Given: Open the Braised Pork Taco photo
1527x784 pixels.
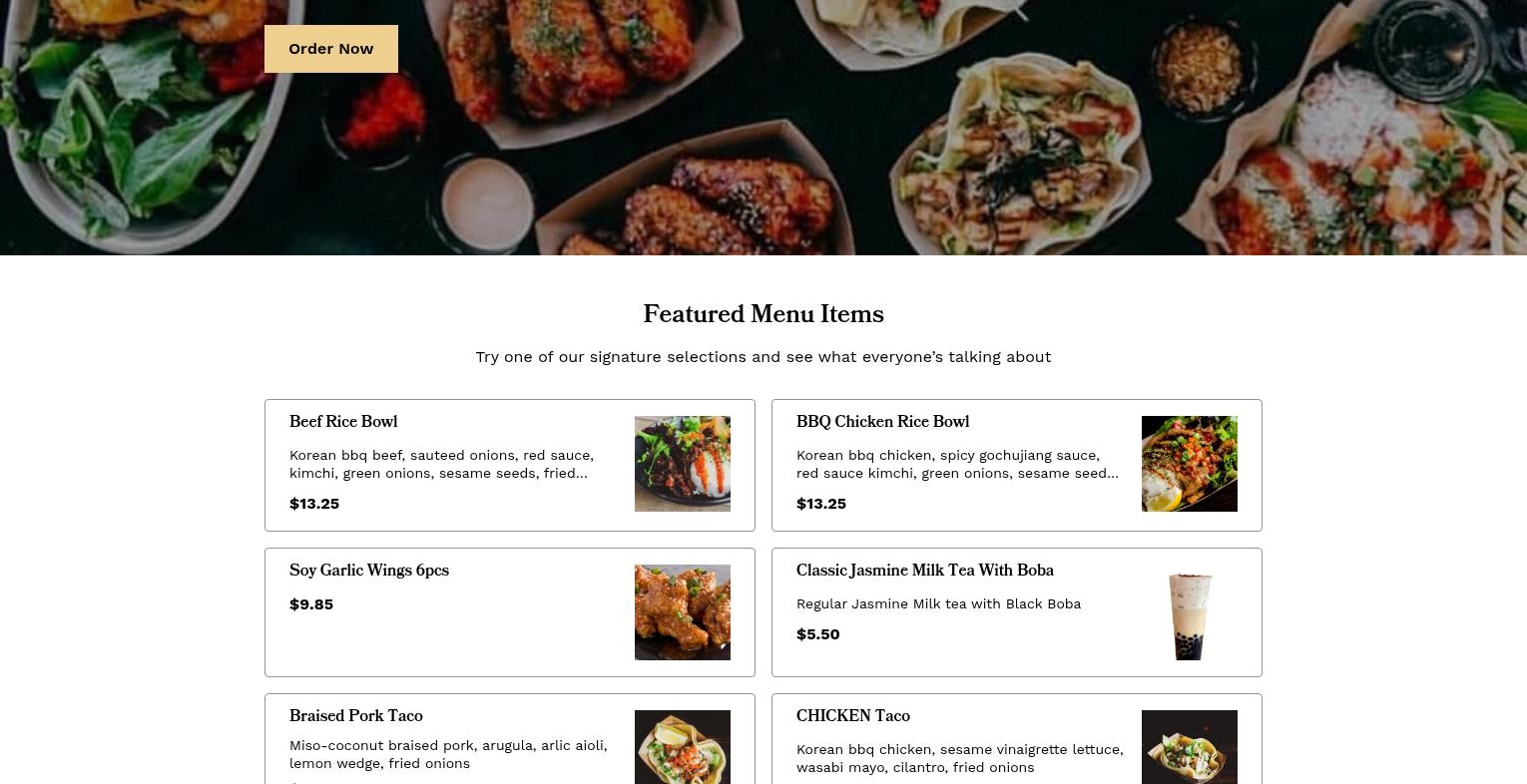Looking at the screenshot, I should tap(683, 747).
